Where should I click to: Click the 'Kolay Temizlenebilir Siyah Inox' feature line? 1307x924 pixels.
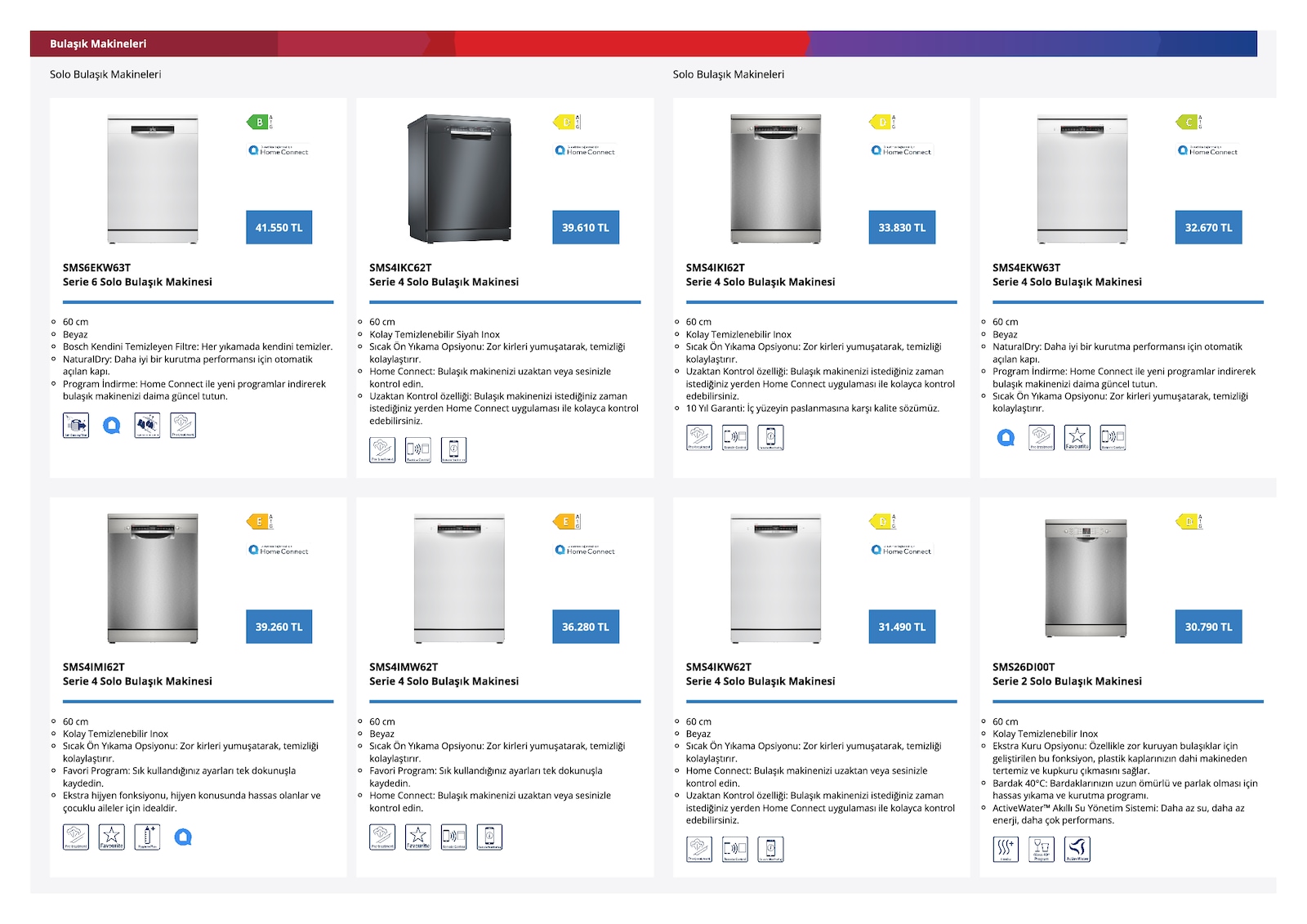435,334
